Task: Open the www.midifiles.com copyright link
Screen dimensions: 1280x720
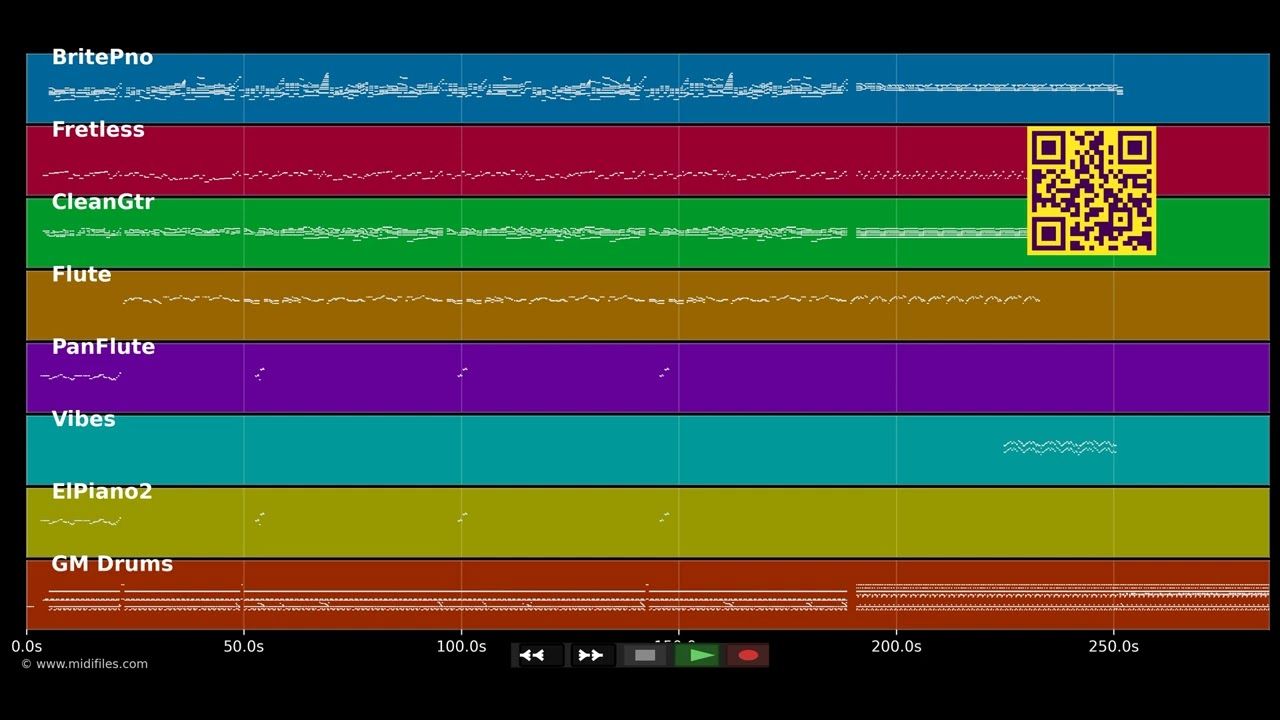Action: click(x=84, y=664)
